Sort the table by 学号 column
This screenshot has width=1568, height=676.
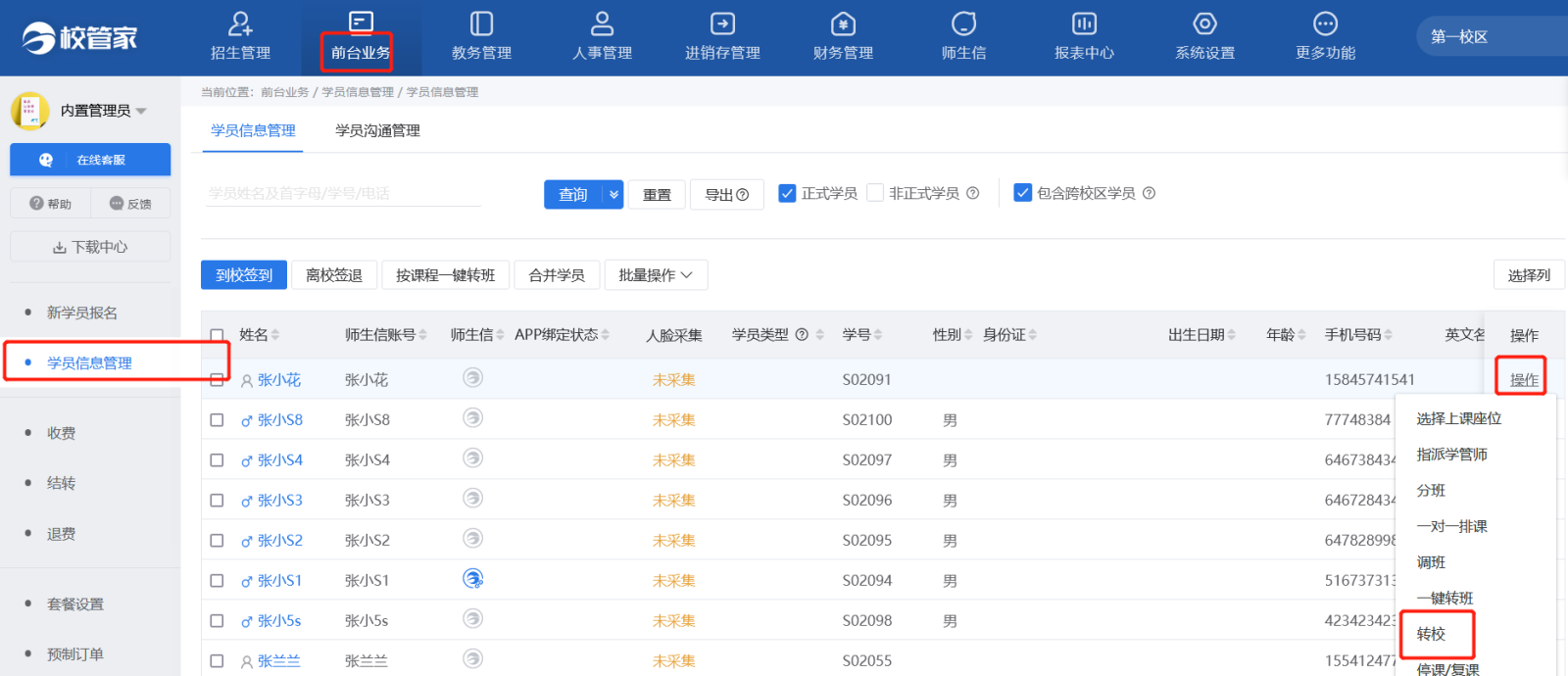[x=878, y=335]
